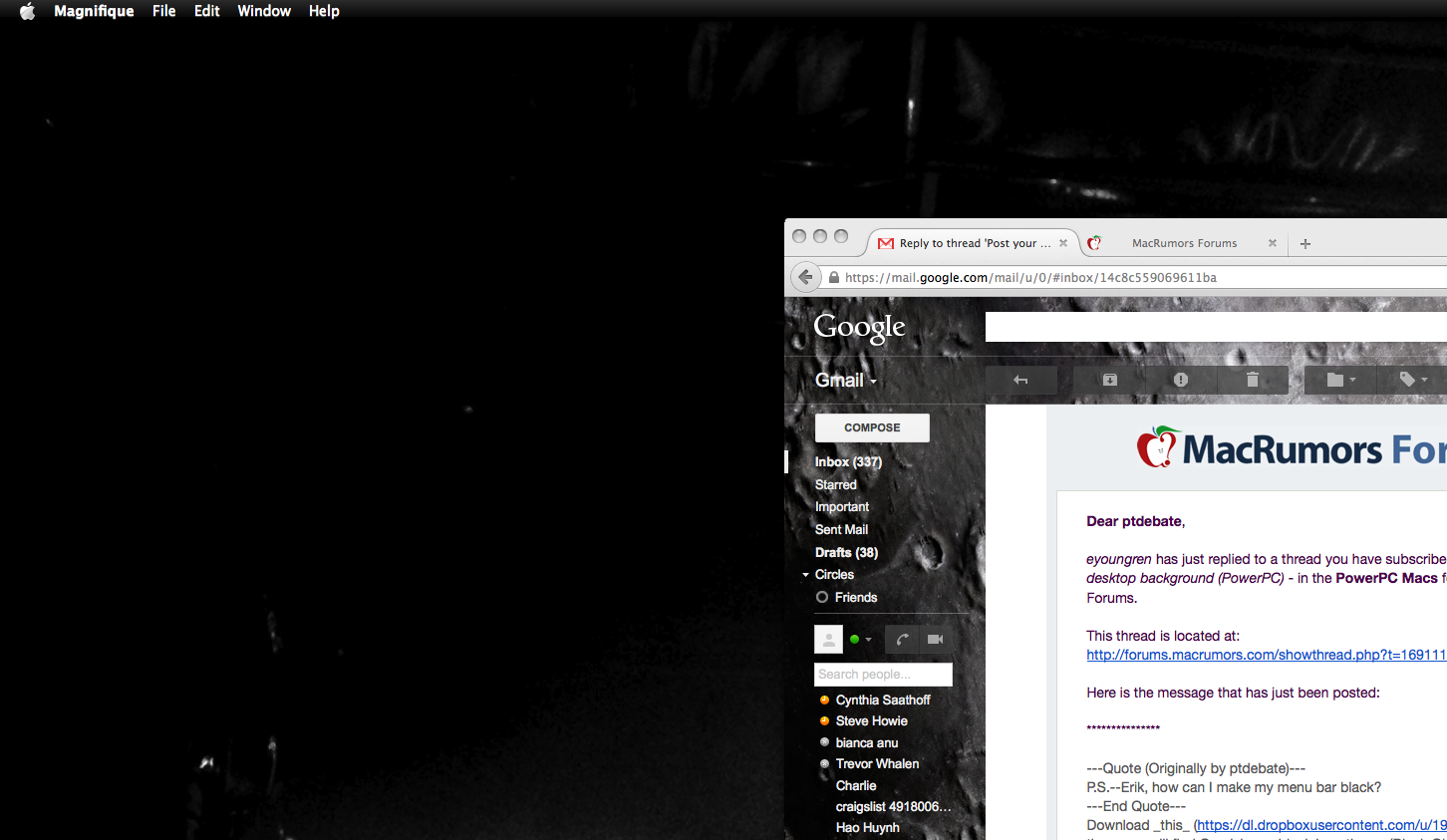
Task: Click the Gmail favicon on first tab
Action: [x=886, y=243]
